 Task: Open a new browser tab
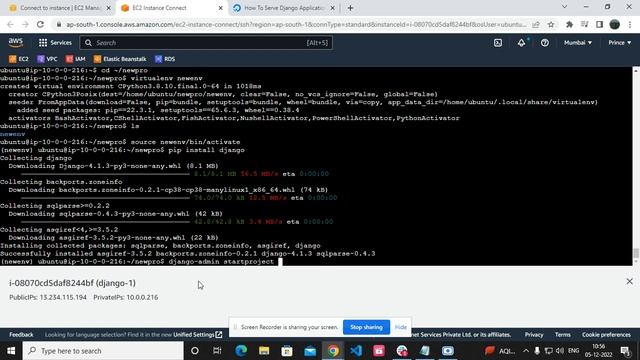[350, 8]
